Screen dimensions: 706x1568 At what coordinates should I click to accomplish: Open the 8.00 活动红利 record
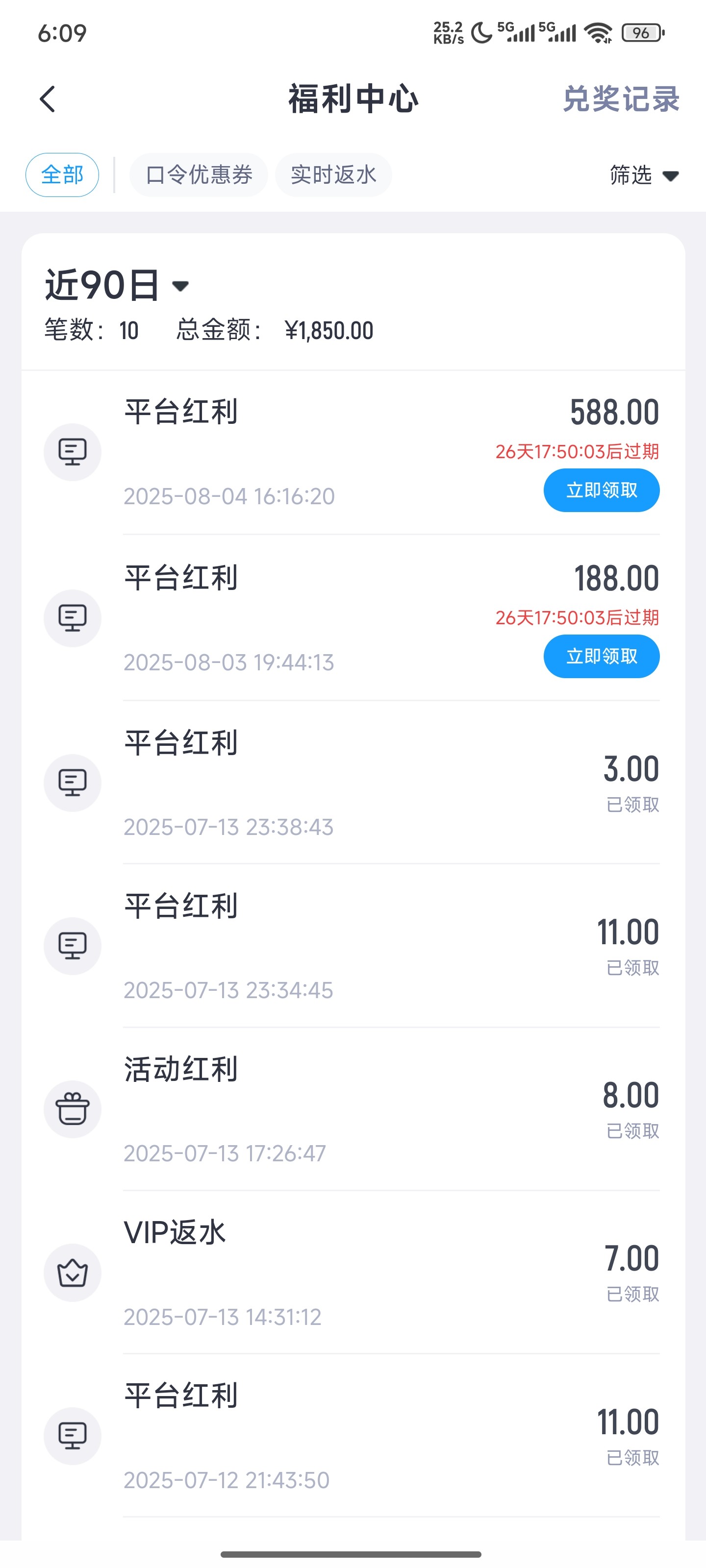[x=390, y=1109]
